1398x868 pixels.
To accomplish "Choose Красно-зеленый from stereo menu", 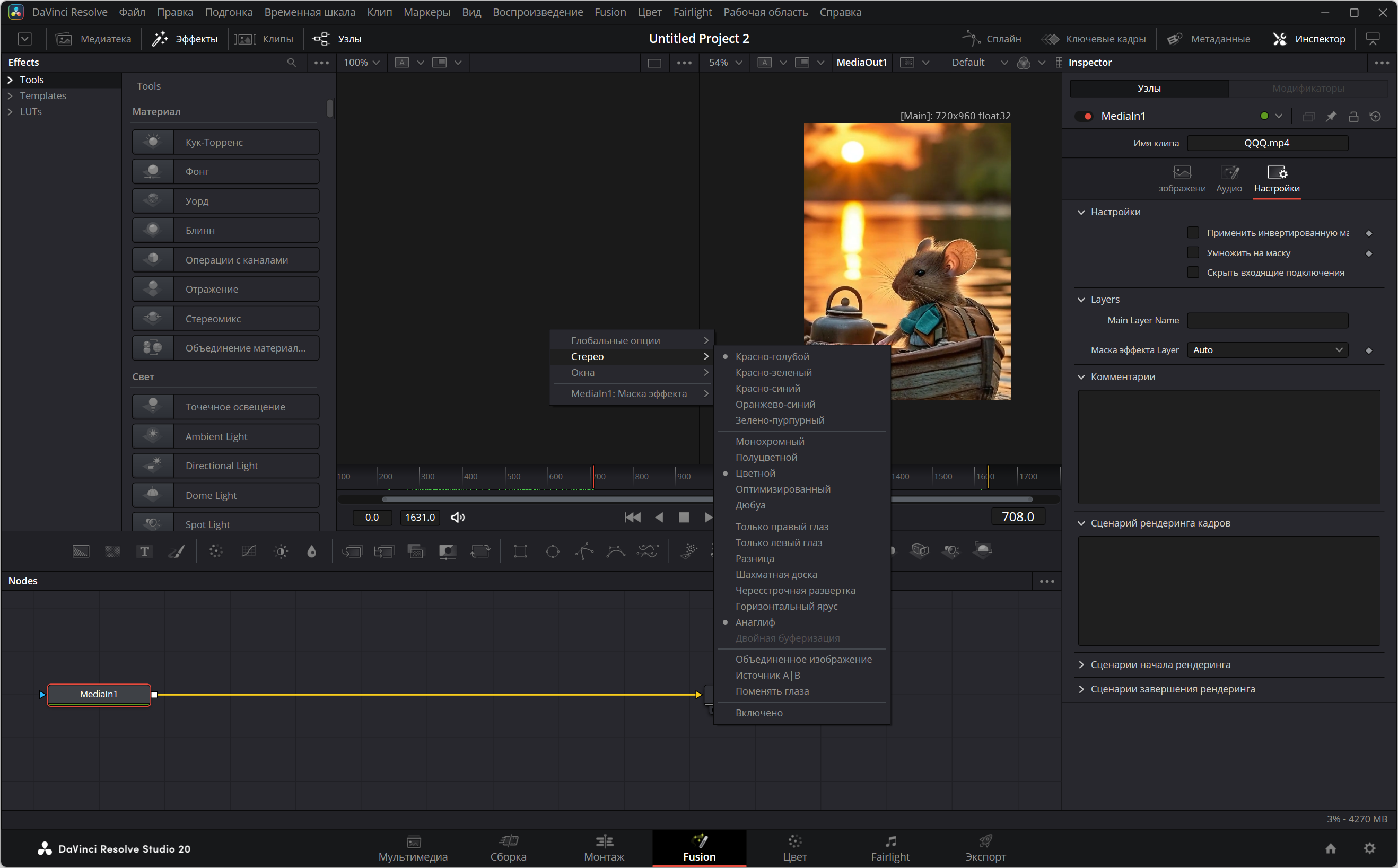I will click(x=773, y=372).
